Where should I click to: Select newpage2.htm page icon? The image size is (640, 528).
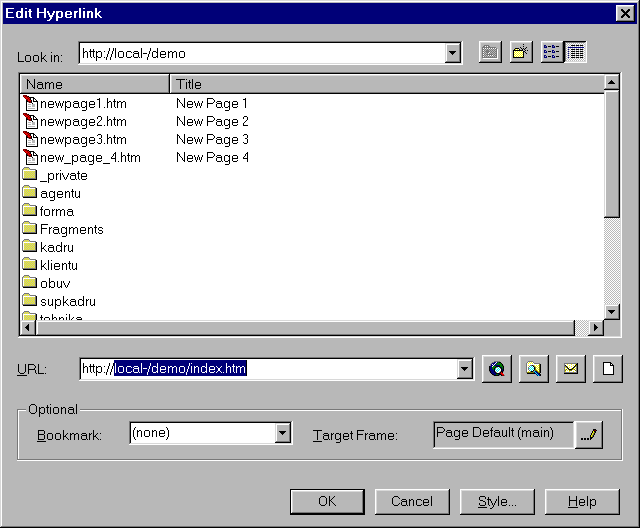(x=30, y=121)
